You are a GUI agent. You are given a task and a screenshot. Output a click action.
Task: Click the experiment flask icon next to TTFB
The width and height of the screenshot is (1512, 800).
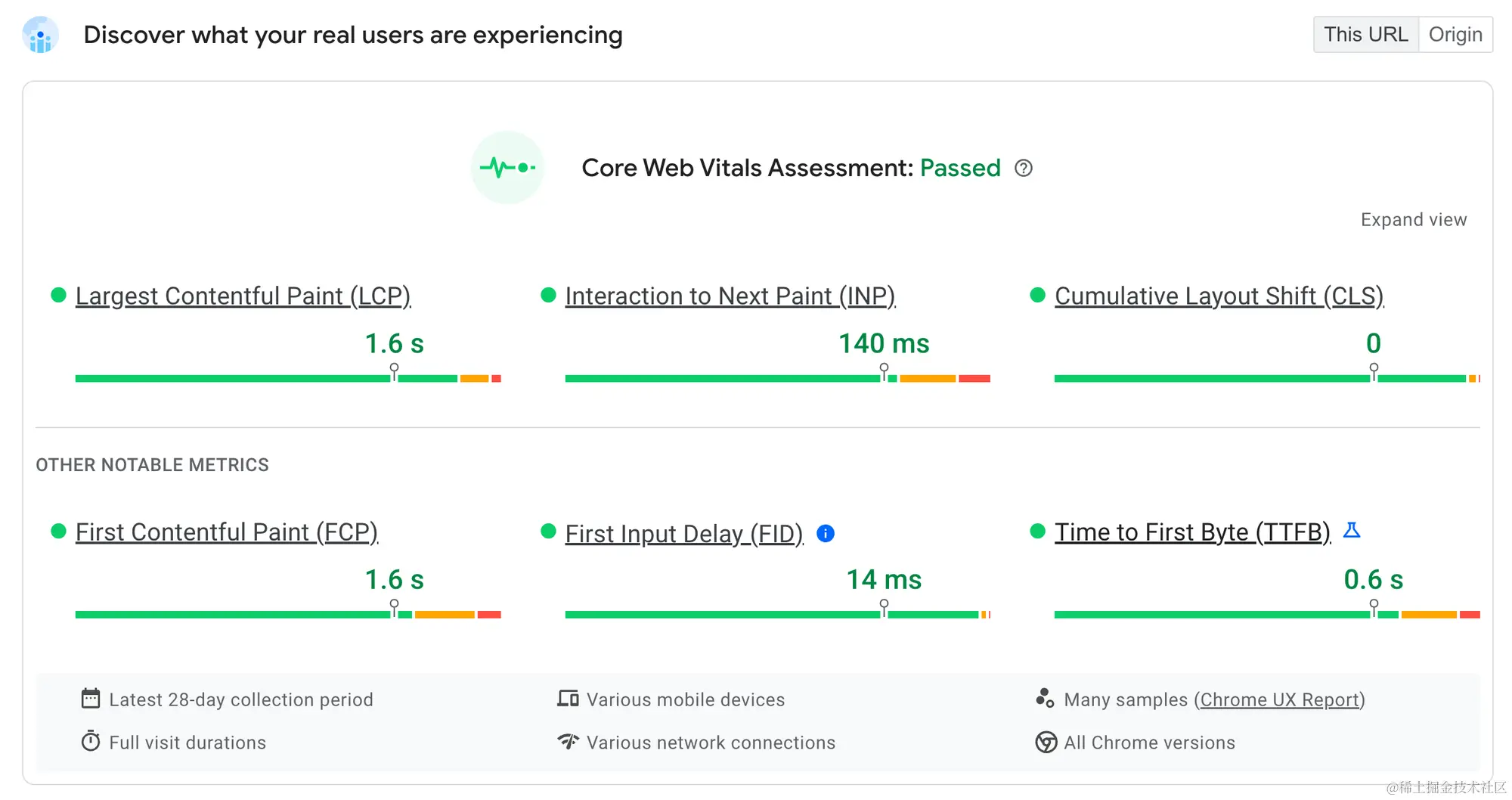pos(1352,530)
